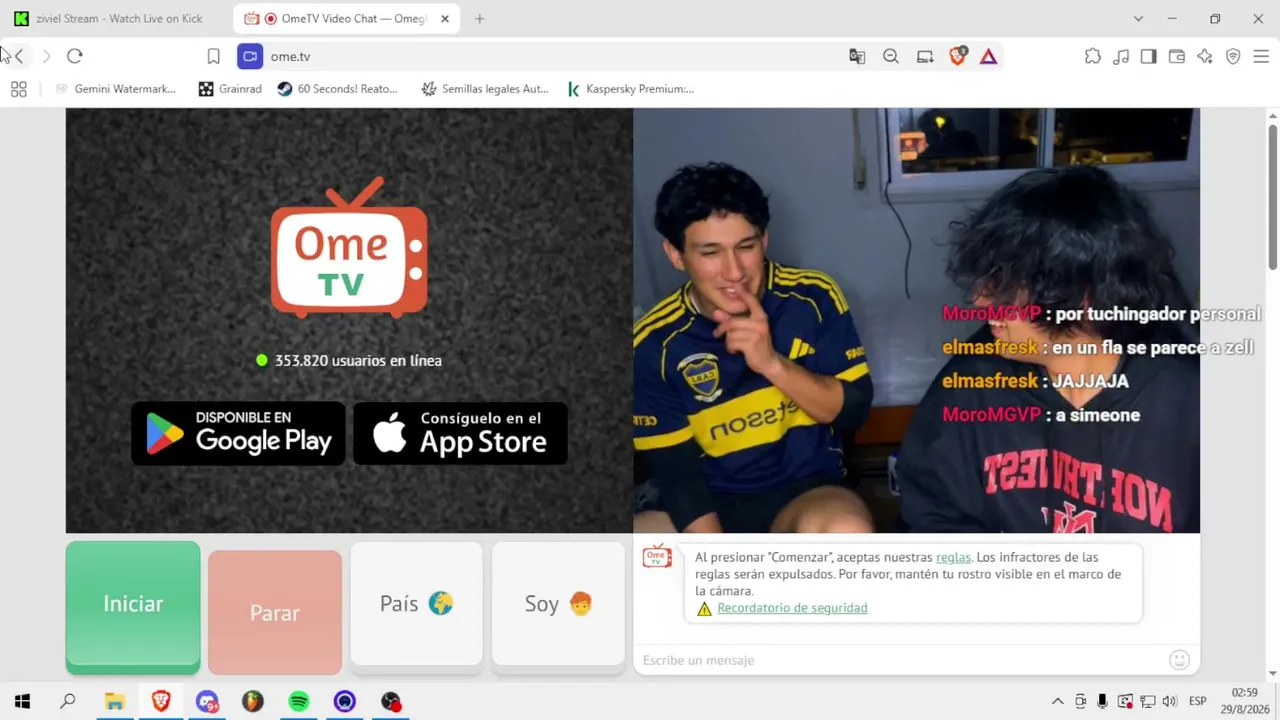
Task: Click the zoom magnifier icon in address bar
Action: (x=891, y=57)
